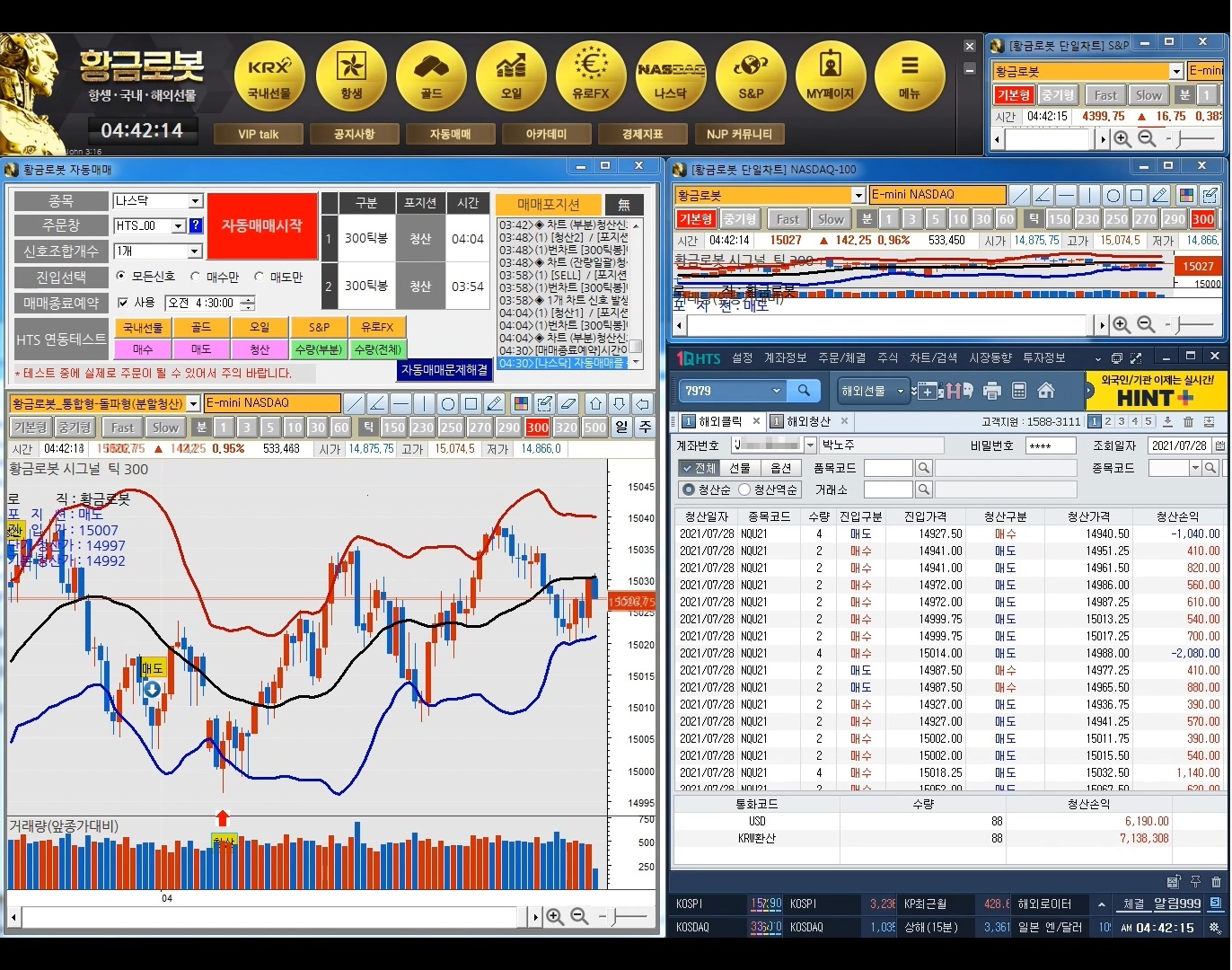
Task: Click home icon in 1QHTS toolbar
Action: click(1046, 391)
